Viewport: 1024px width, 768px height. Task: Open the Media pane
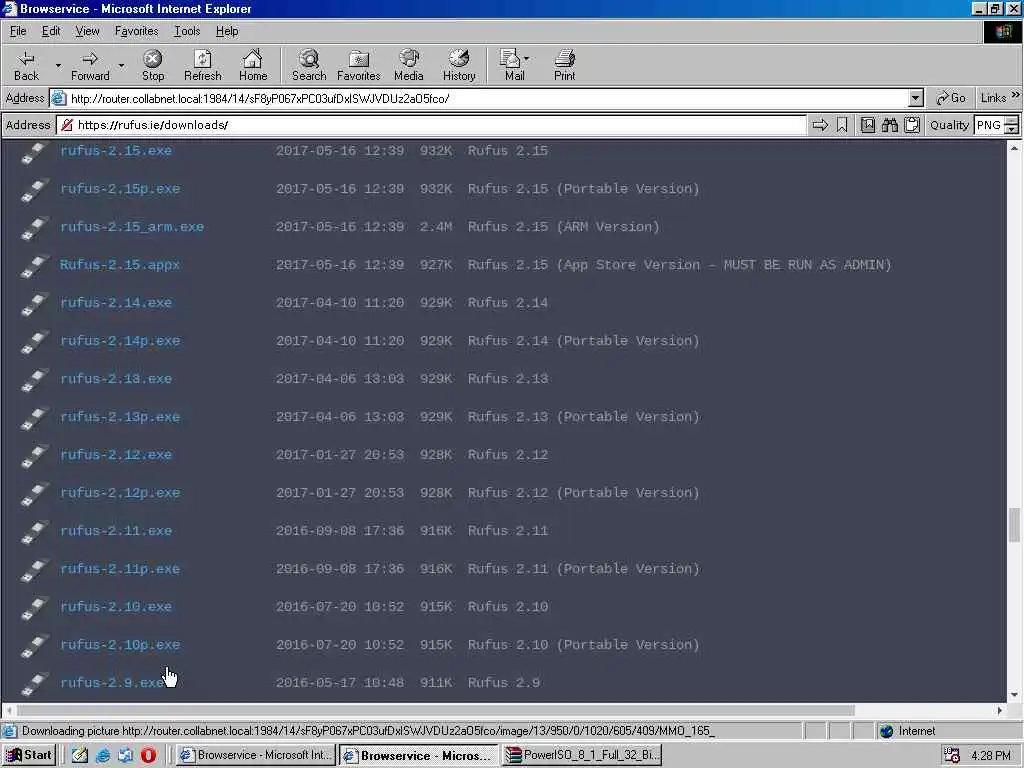pos(409,65)
